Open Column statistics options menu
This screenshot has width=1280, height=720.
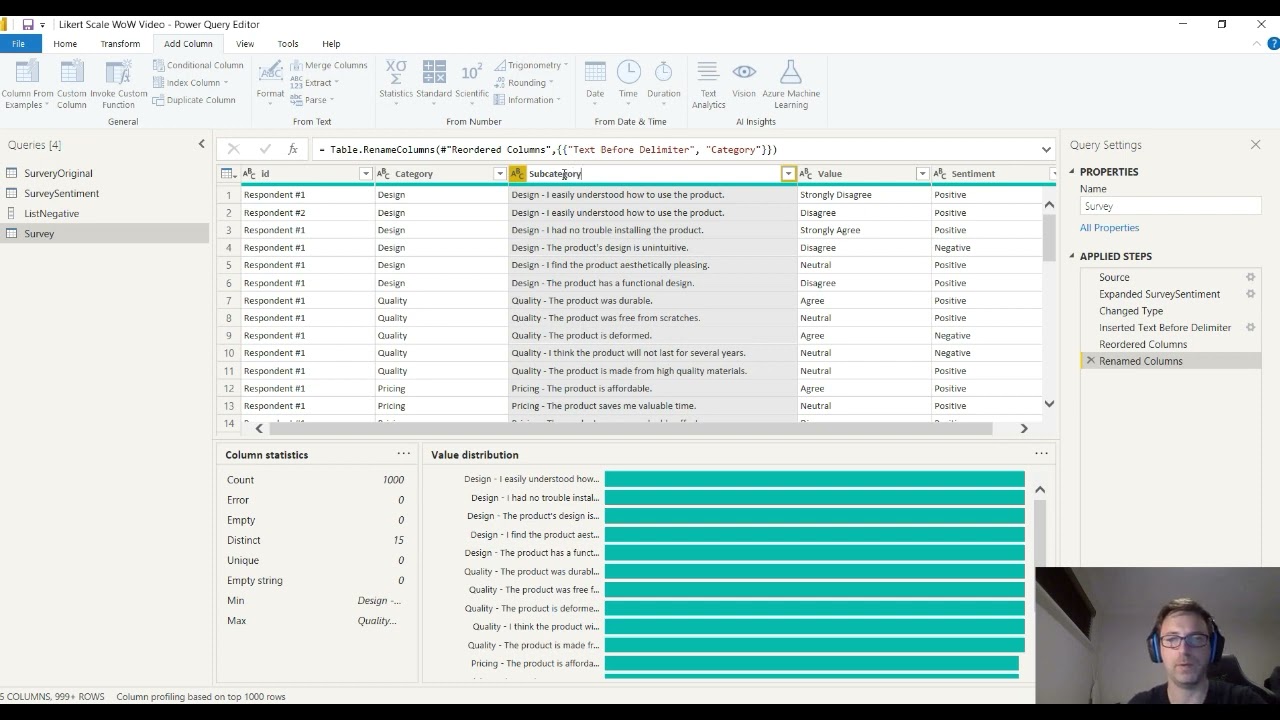click(403, 454)
